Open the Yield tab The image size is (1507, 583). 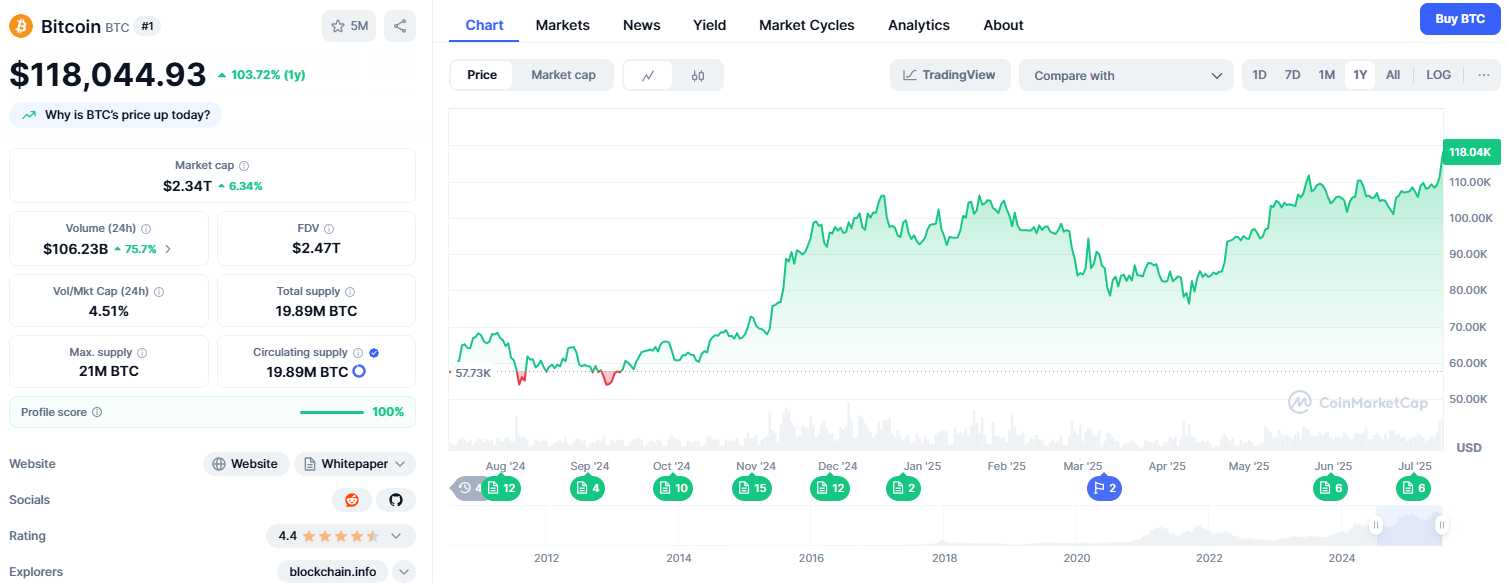tap(710, 25)
